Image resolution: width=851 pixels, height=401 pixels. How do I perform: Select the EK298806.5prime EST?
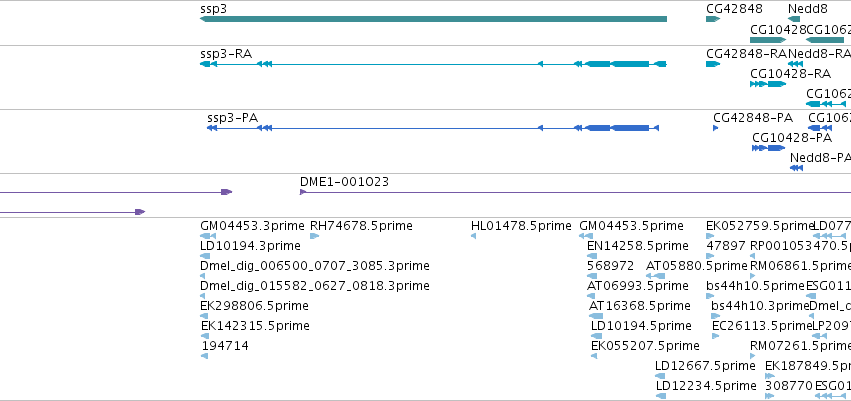point(204,316)
